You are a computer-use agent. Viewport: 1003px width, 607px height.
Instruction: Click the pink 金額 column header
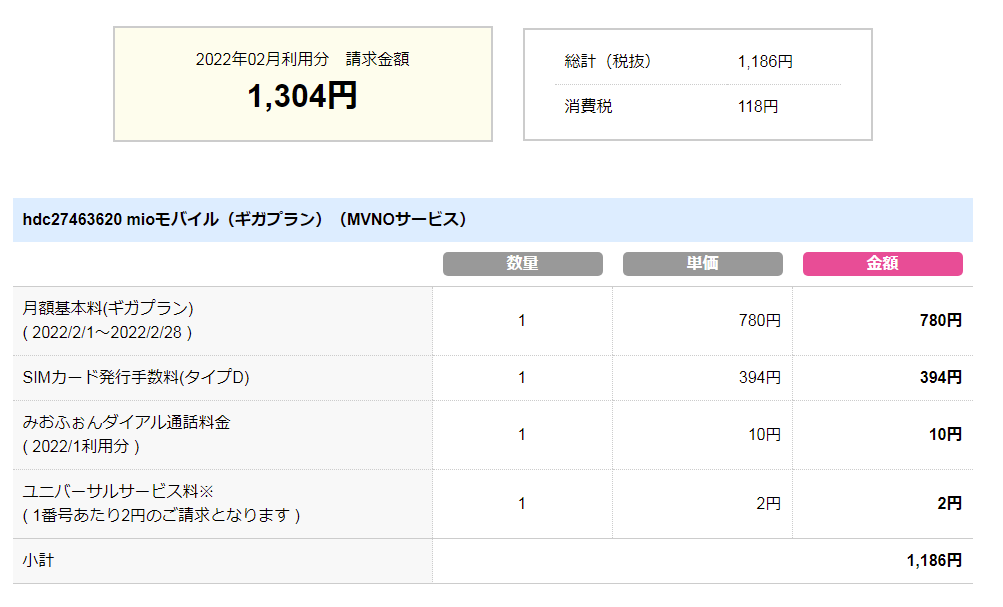point(883,264)
